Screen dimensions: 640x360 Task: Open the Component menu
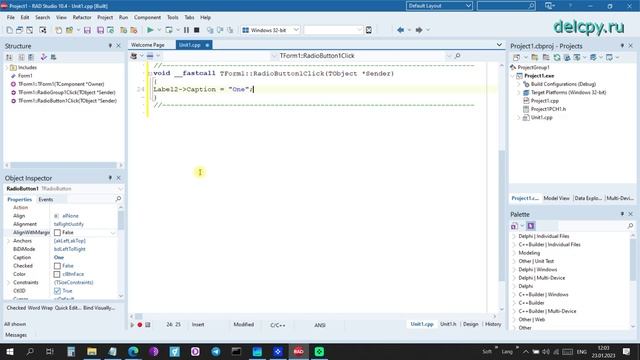point(147,18)
